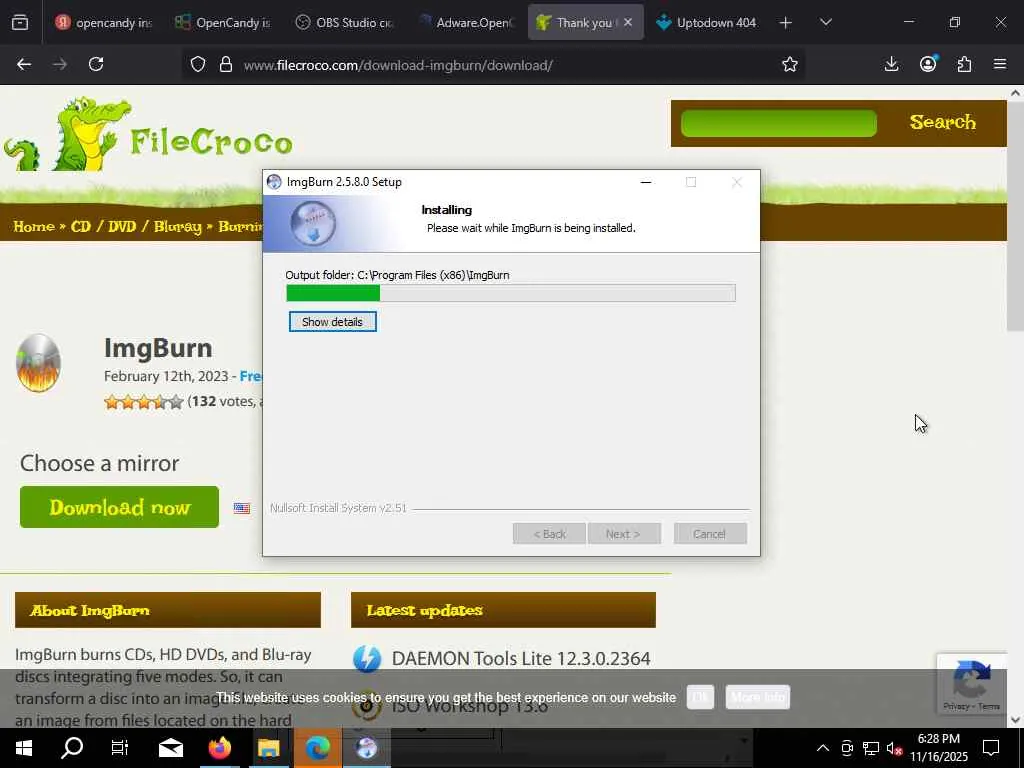Switch to the 'Adware.OpenC' tab
1024x768 pixels.
[x=466, y=23]
